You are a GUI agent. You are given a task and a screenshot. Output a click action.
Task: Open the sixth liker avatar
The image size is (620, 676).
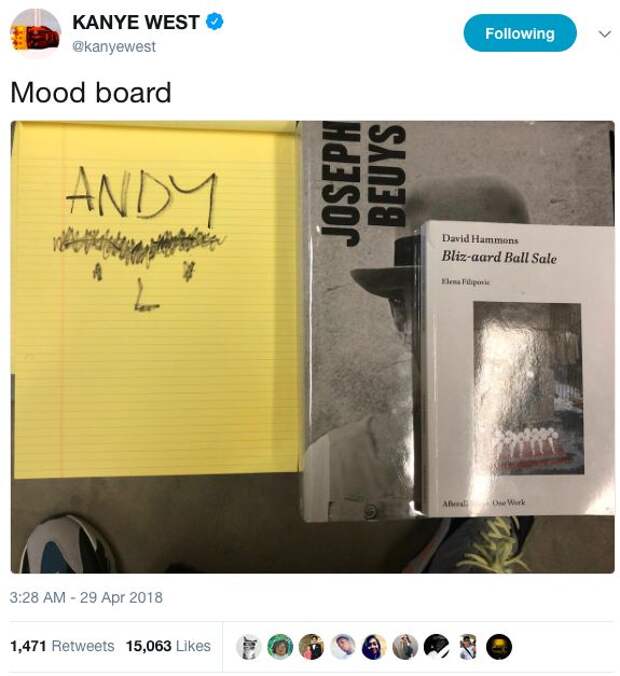(x=405, y=647)
